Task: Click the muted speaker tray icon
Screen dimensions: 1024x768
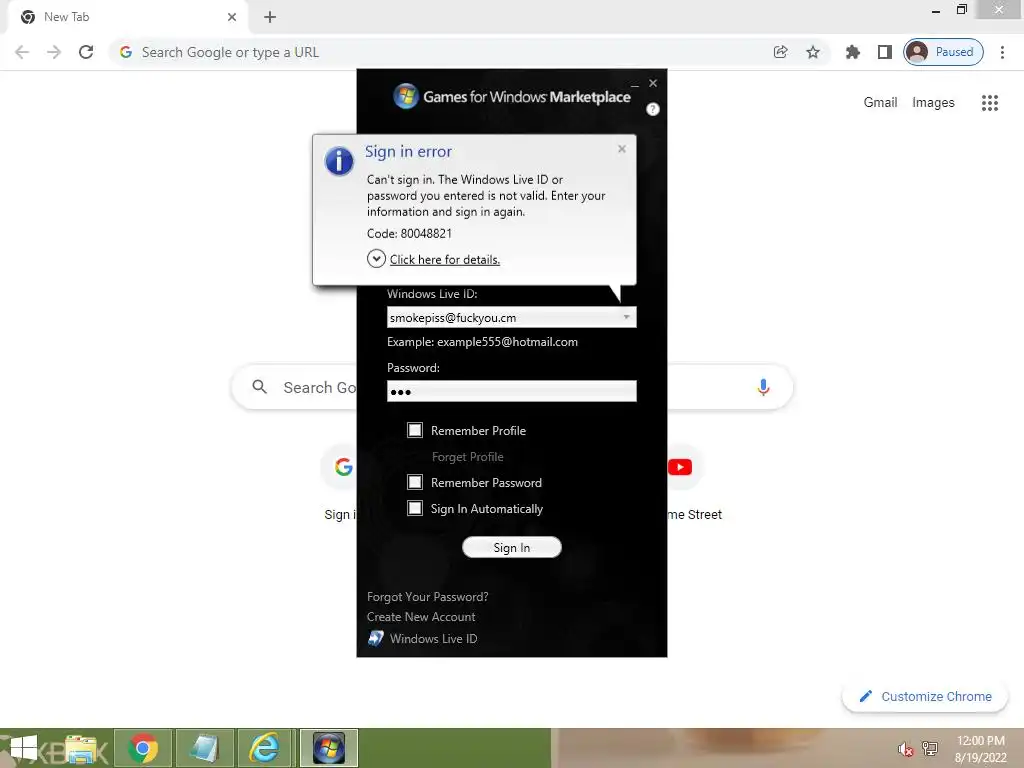Action: point(904,749)
